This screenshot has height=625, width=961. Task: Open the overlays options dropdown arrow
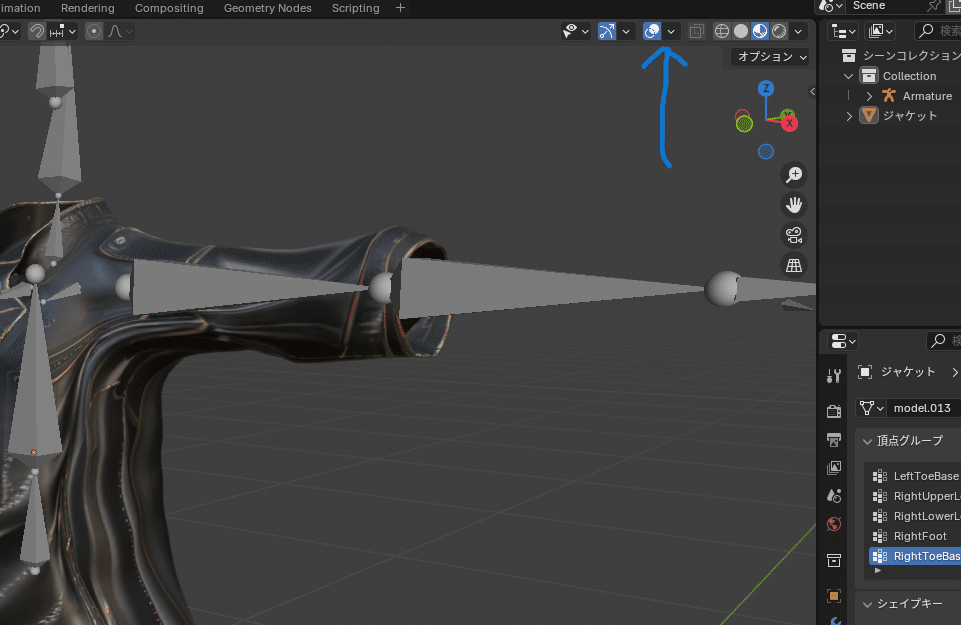pyautogui.click(x=671, y=31)
